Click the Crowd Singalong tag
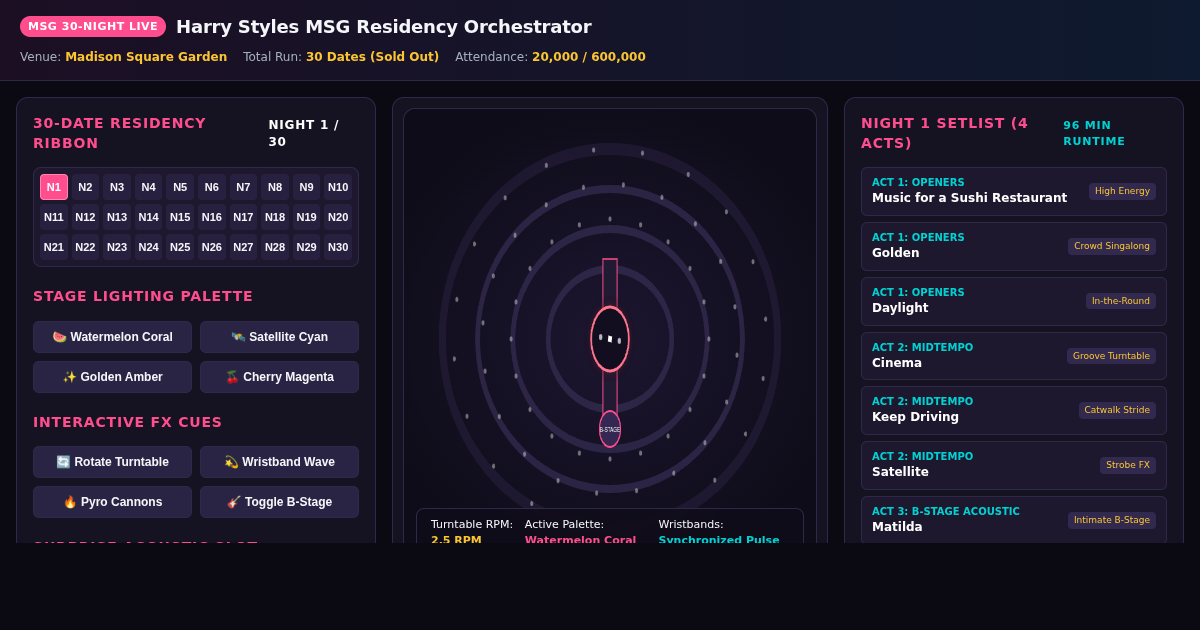This screenshot has height=630, width=1200. [1112, 246]
